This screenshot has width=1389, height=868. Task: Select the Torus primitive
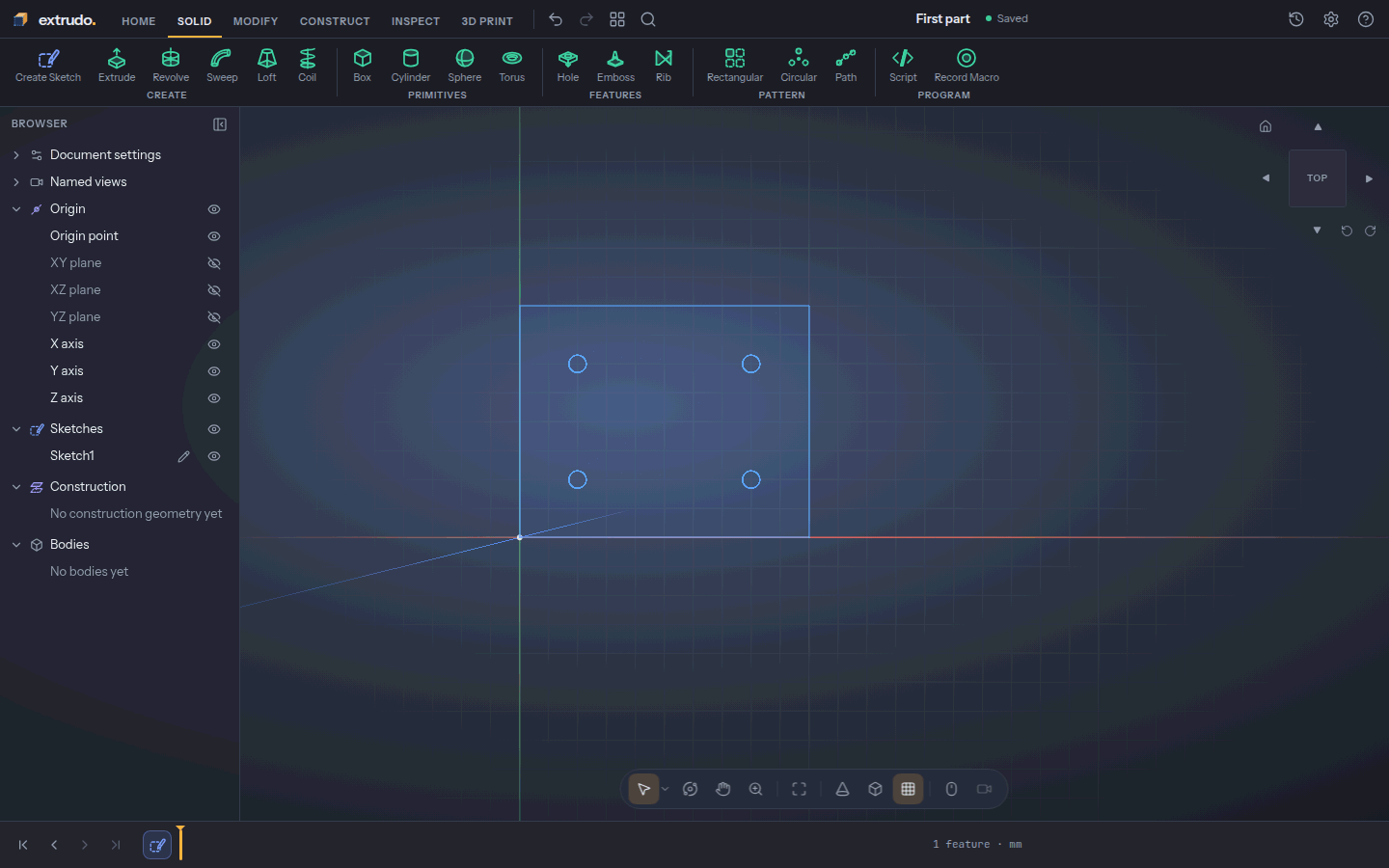pos(512,66)
